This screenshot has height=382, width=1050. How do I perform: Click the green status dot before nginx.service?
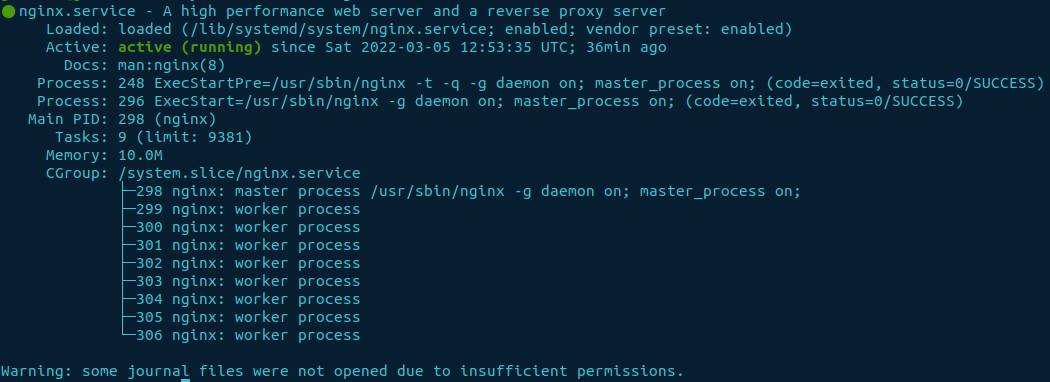coord(8,11)
